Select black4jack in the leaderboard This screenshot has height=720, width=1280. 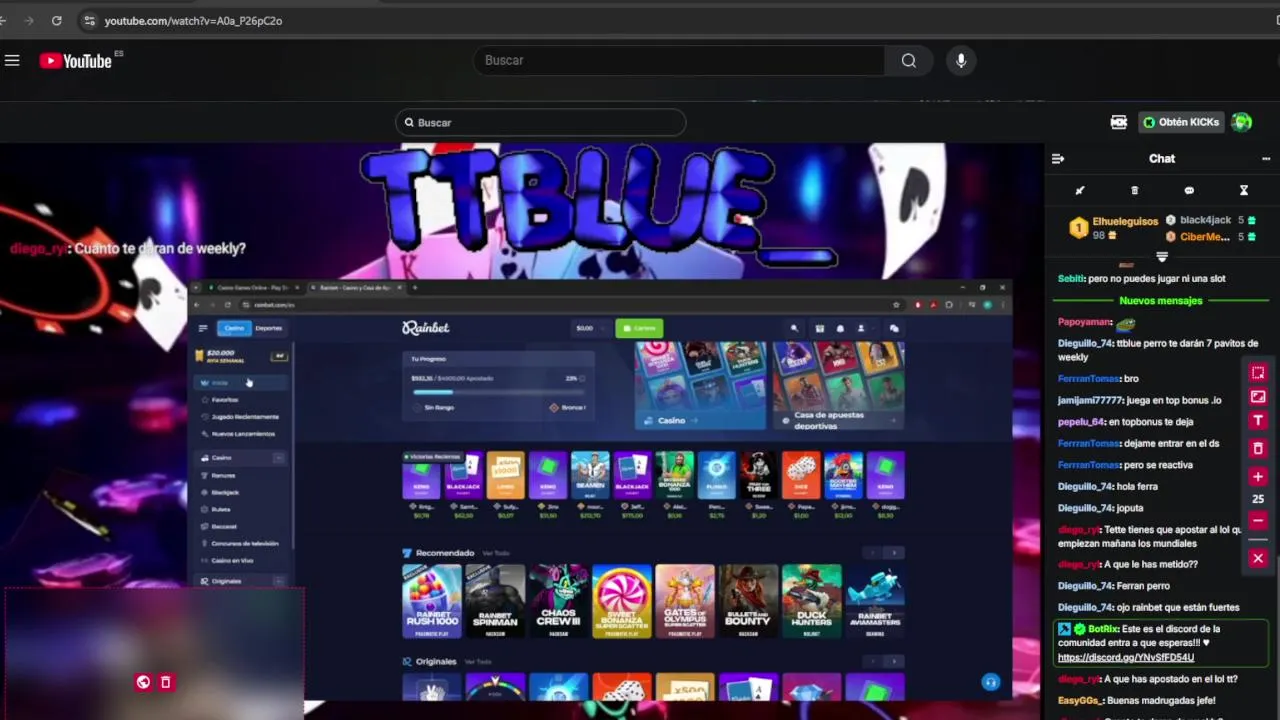pyautogui.click(x=1205, y=220)
